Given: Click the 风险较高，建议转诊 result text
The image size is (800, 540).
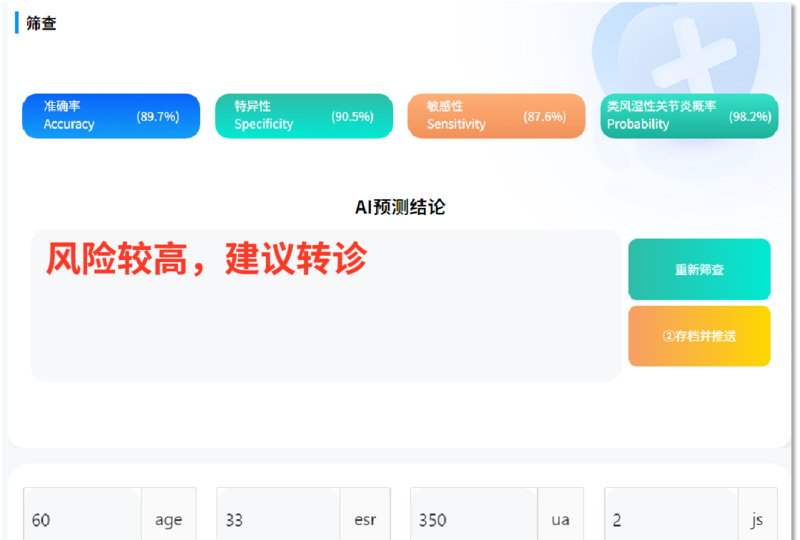Looking at the screenshot, I should tap(206, 259).
